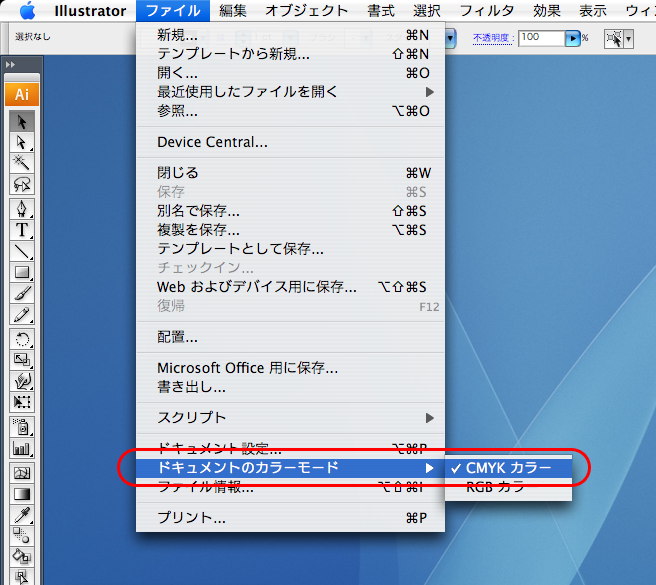
Task: Open the Illustrator application menu
Action: point(90,11)
